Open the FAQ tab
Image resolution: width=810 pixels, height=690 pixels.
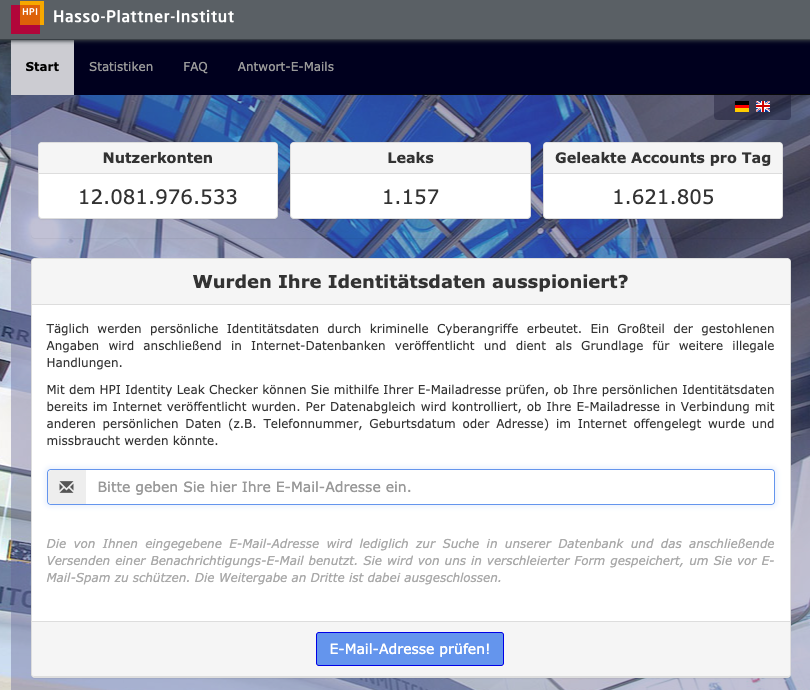[195, 67]
